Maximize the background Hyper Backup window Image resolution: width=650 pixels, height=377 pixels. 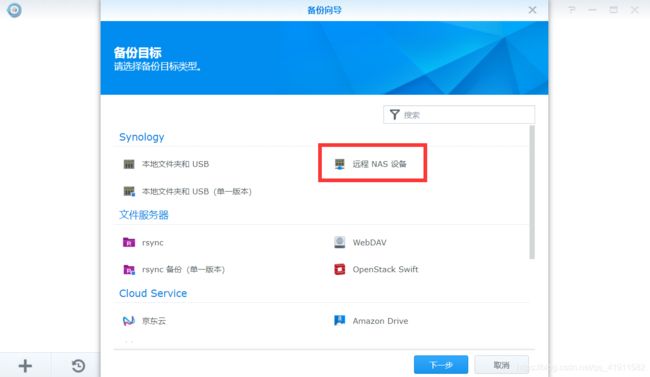(x=614, y=10)
